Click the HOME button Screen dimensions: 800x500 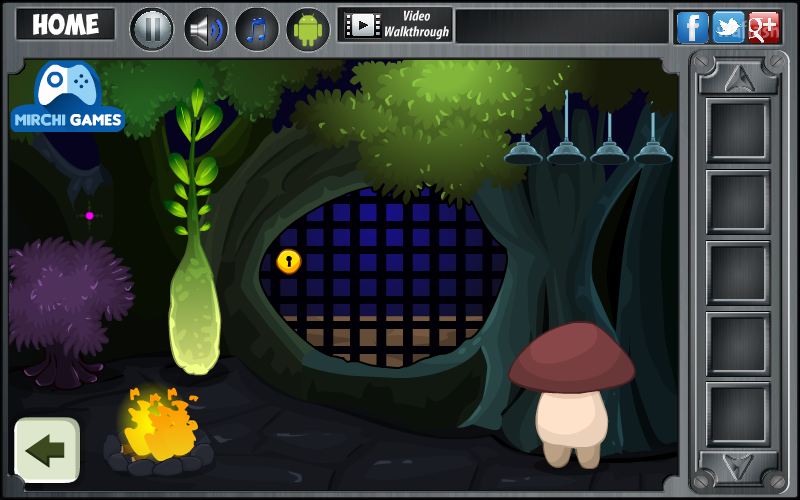65,24
